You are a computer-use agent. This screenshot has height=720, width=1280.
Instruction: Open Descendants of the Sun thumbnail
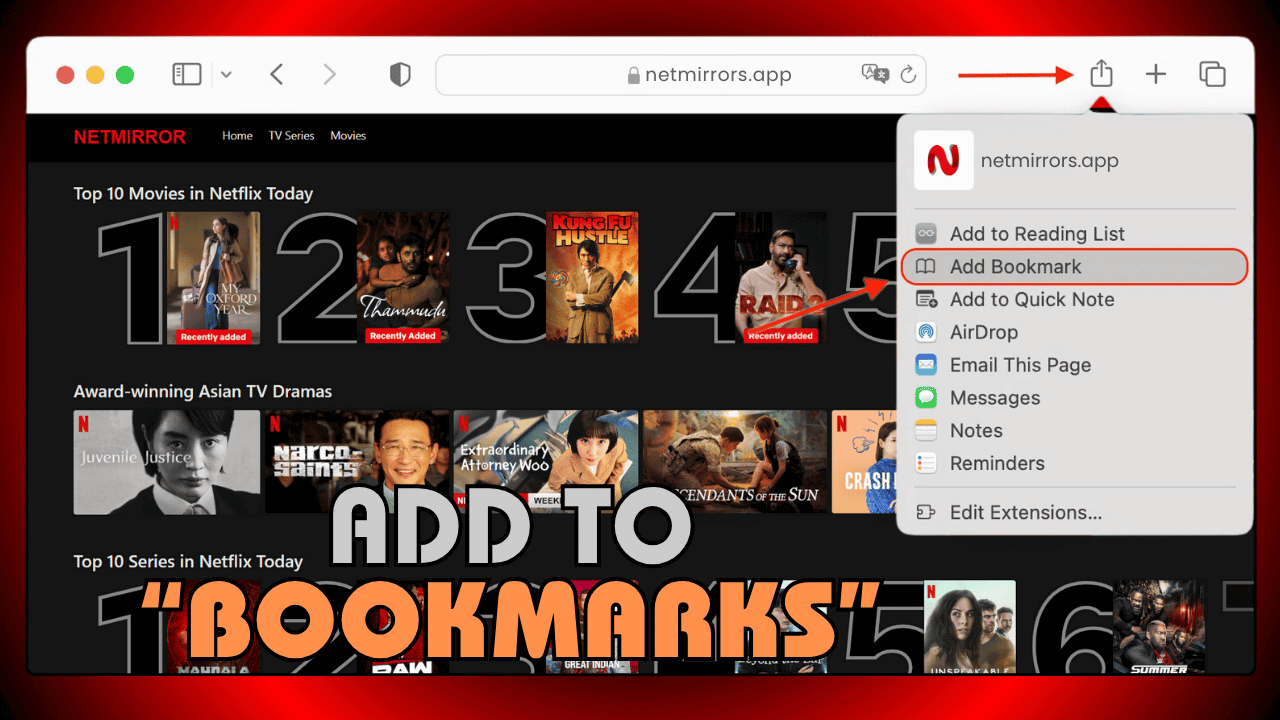(x=735, y=462)
